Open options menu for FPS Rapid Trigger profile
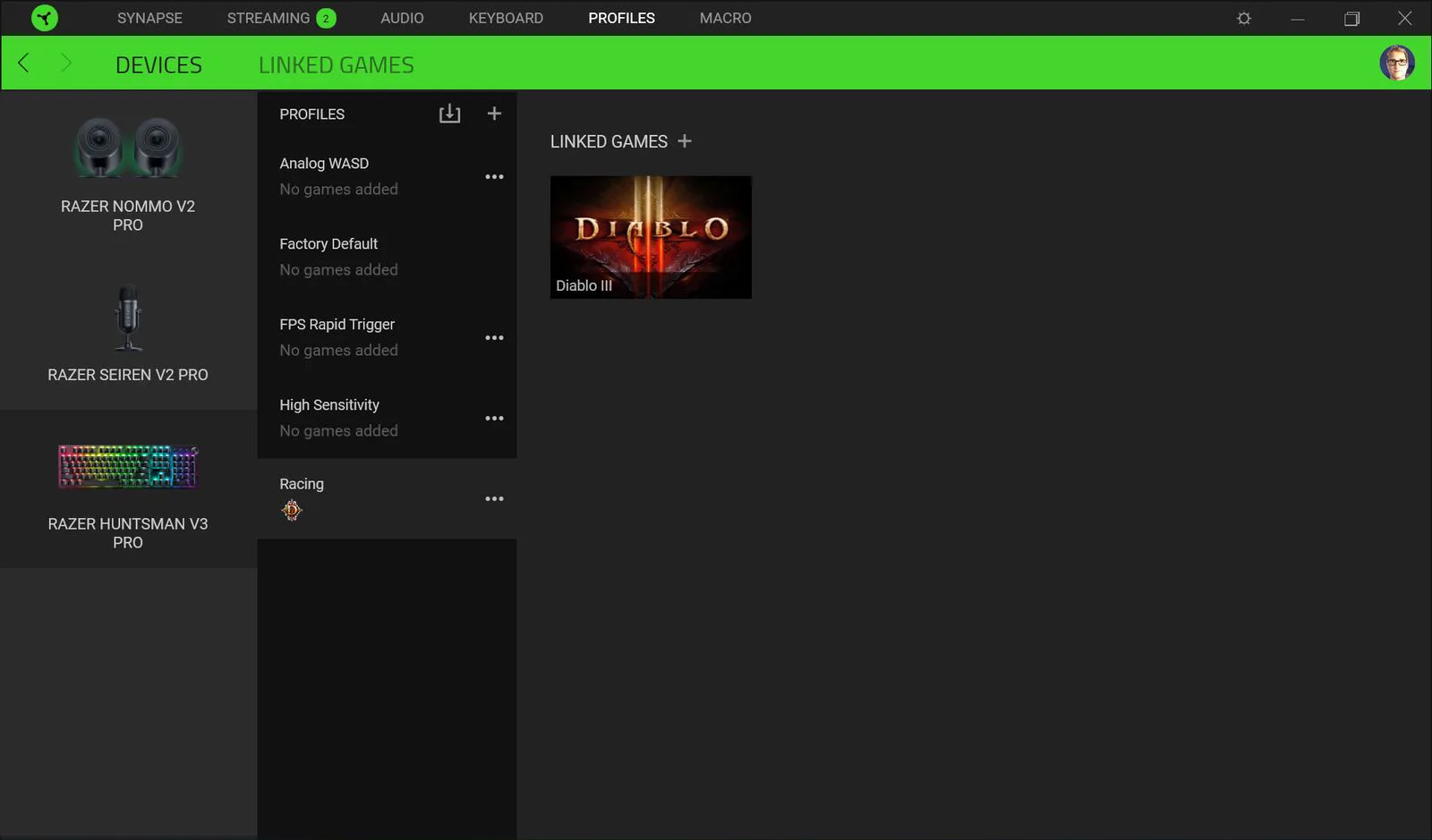 (494, 337)
